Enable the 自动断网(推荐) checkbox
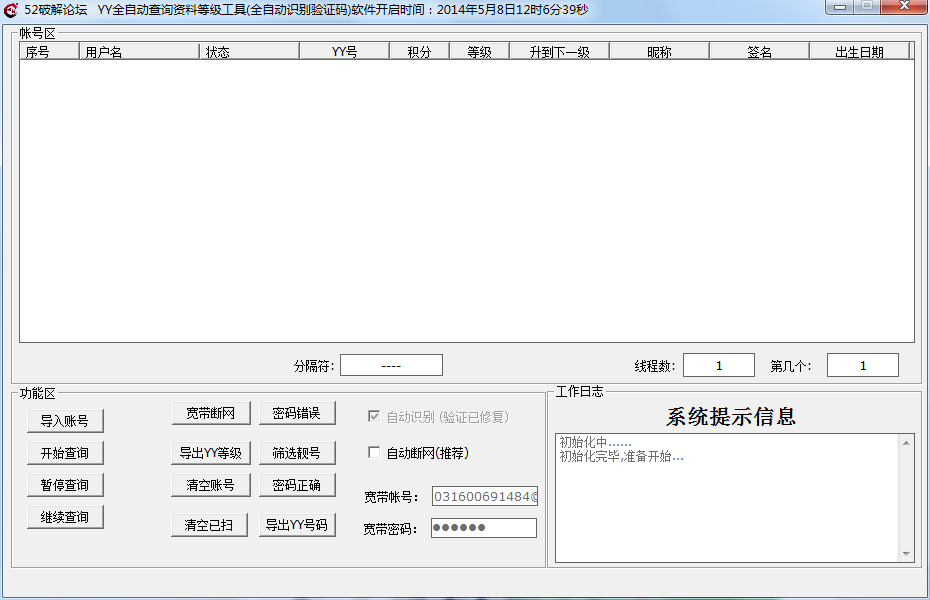This screenshot has height=600, width=930. (x=374, y=452)
